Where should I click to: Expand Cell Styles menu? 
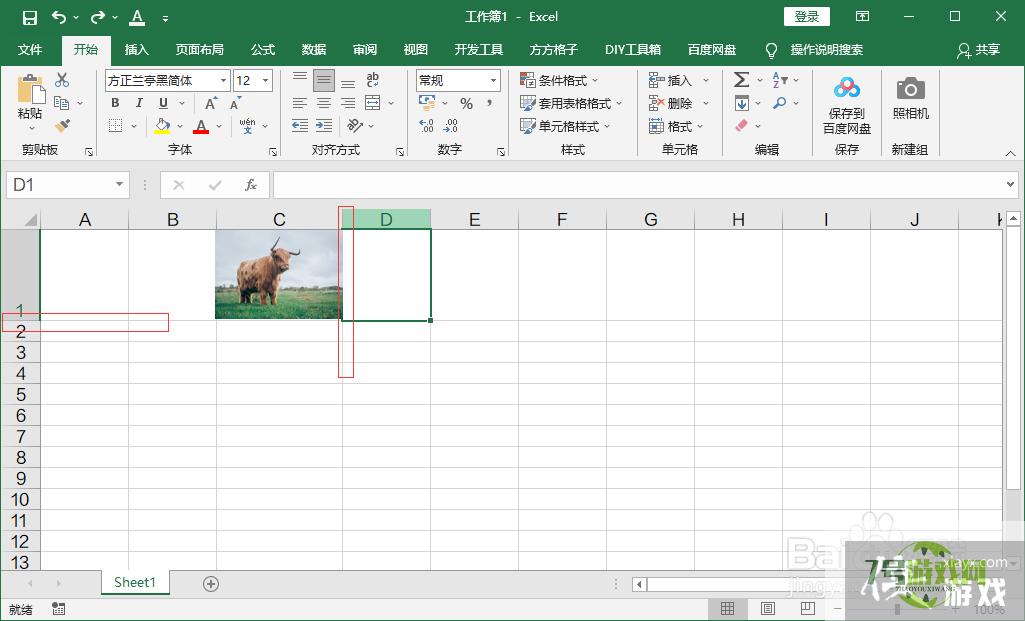pyautogui.click(x=565, y=126)
